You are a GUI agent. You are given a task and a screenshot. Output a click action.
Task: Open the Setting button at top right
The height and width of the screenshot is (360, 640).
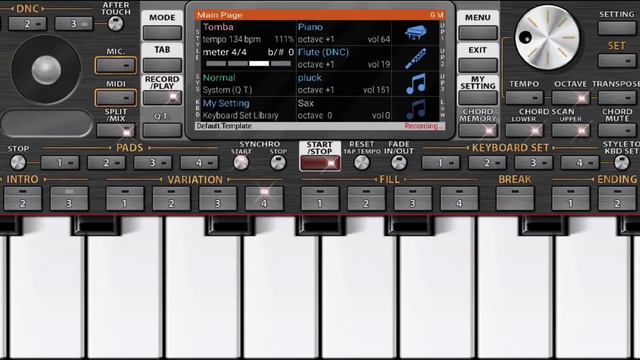pyautogui.click(x=617, y=28)
